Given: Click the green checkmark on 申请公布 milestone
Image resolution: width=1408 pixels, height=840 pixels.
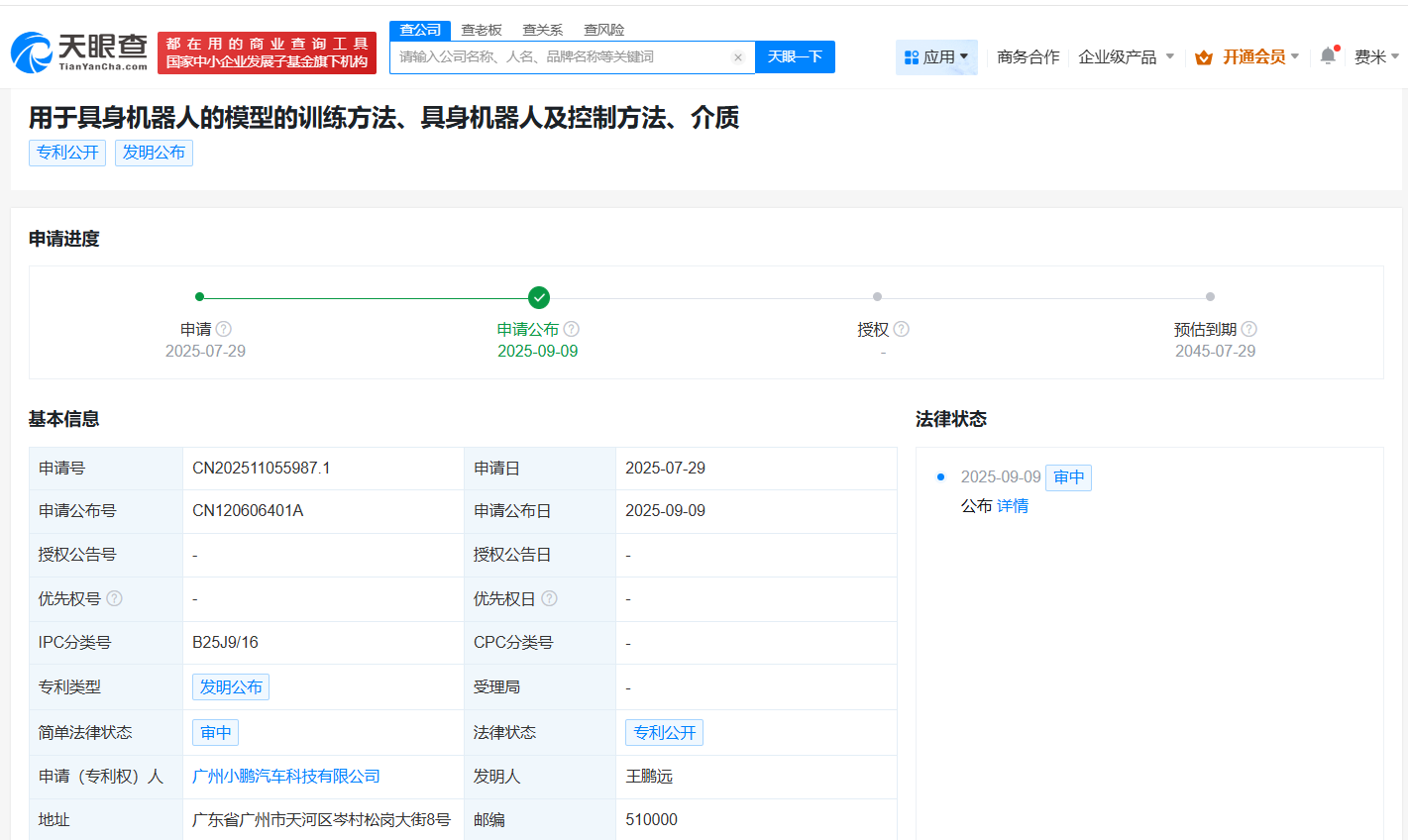Looking at the screenshot, I should tap(539, 296).
